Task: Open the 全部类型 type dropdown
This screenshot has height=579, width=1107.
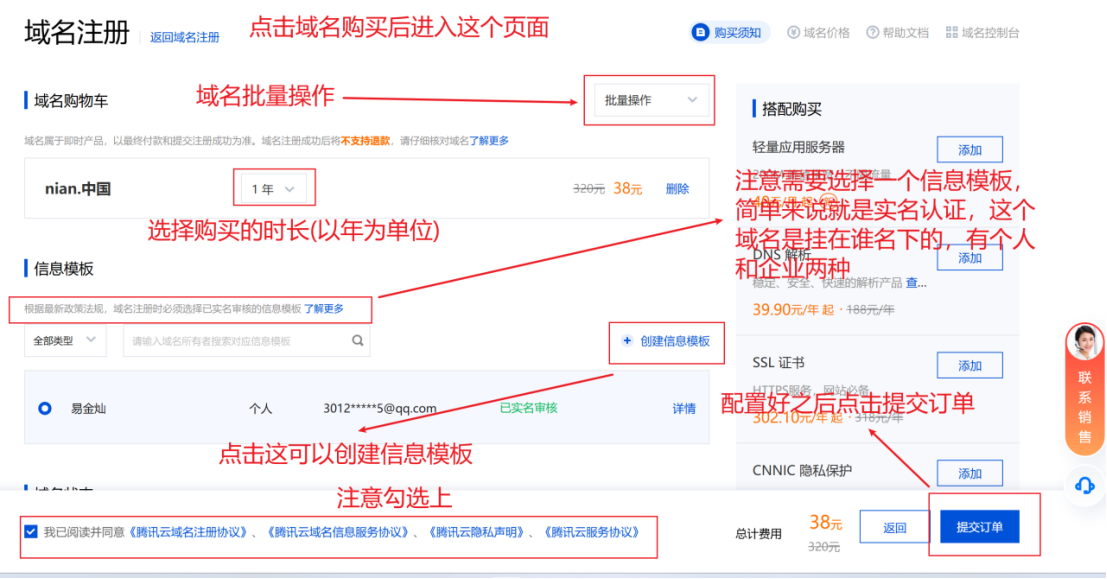Action: [65, 340]
